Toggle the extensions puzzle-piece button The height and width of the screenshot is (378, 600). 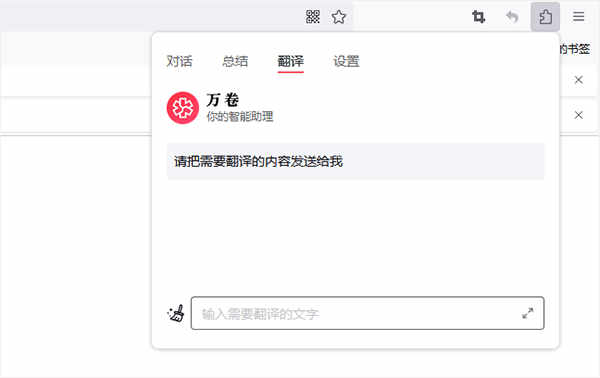(x=545, y=17)
